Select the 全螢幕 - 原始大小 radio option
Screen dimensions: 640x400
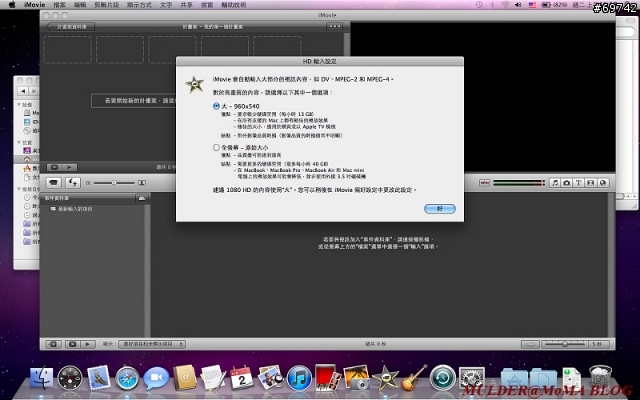pos(216,147)
